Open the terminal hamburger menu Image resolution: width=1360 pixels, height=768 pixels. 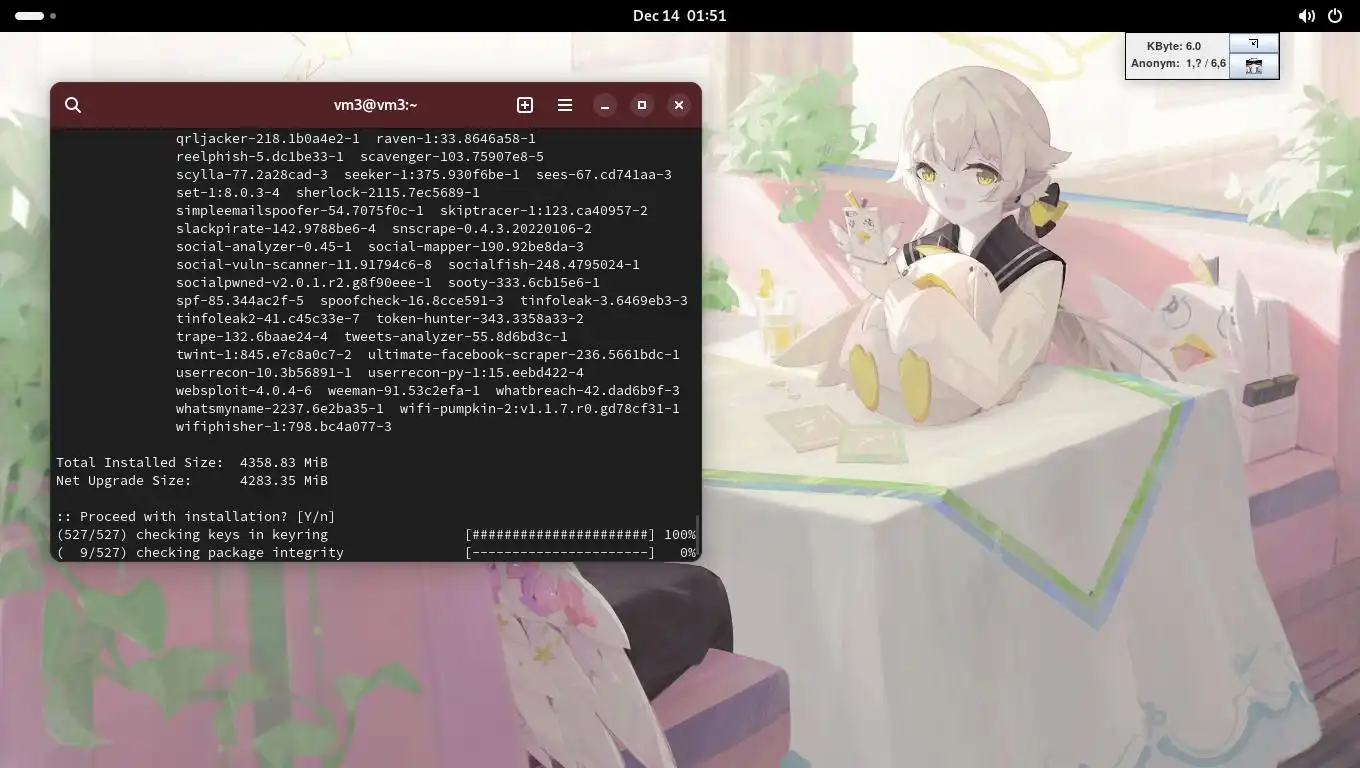(x=565, y=105)
